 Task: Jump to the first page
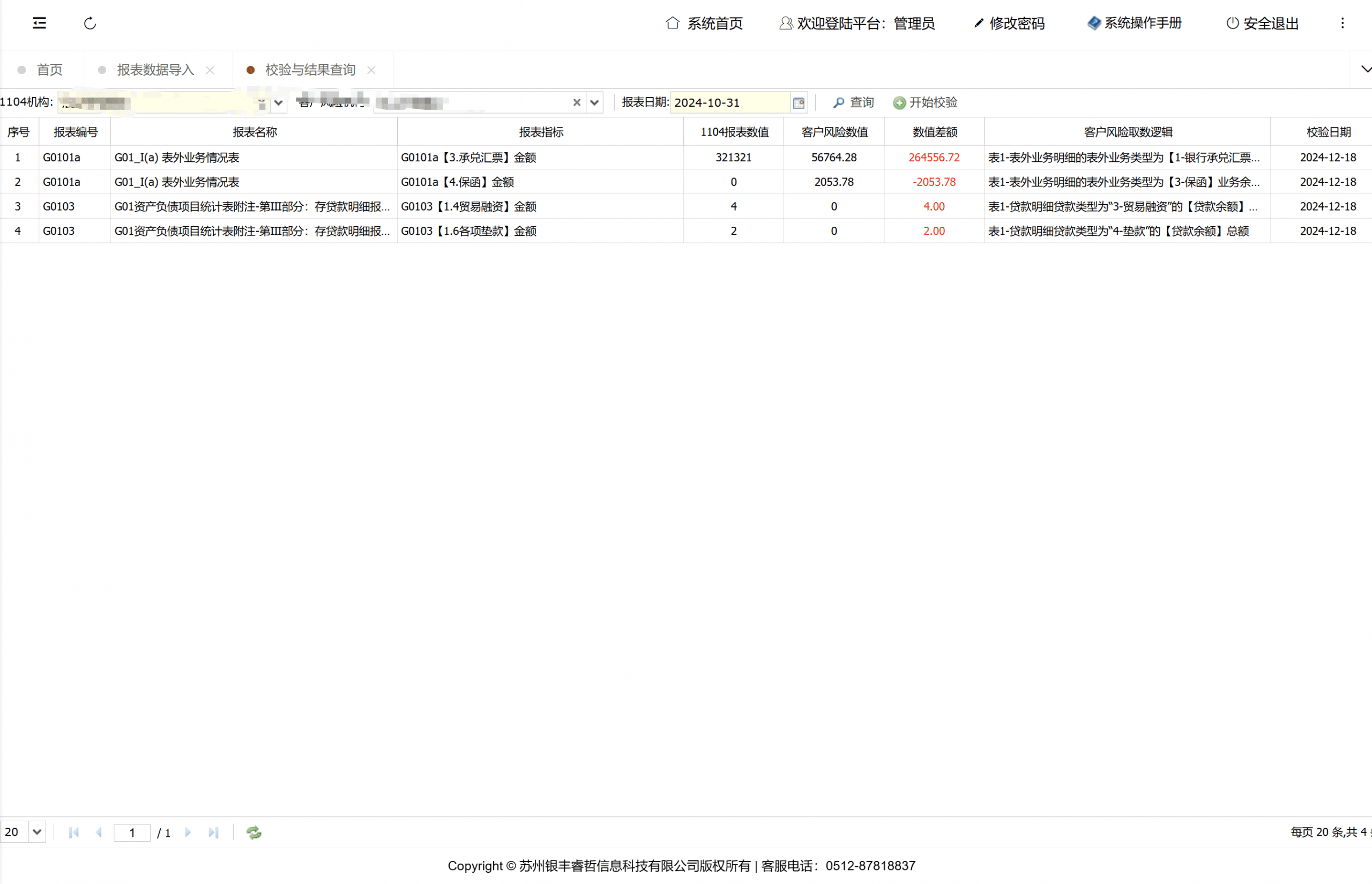pos(73,833)
